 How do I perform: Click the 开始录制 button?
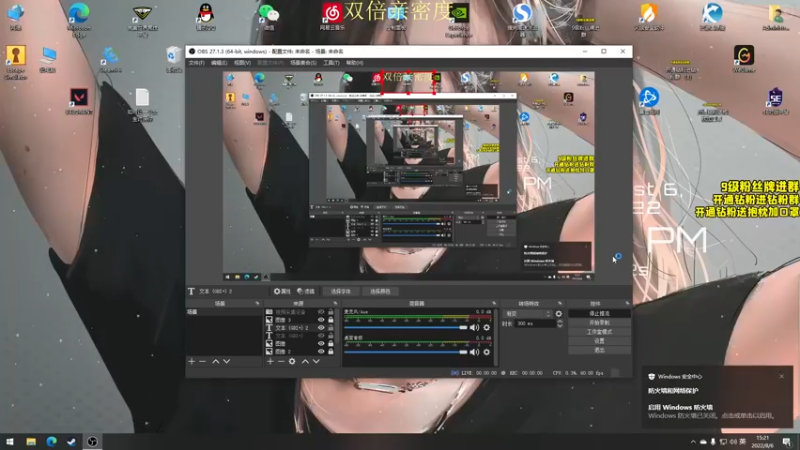pyautogui.click(x=599, y=323)
